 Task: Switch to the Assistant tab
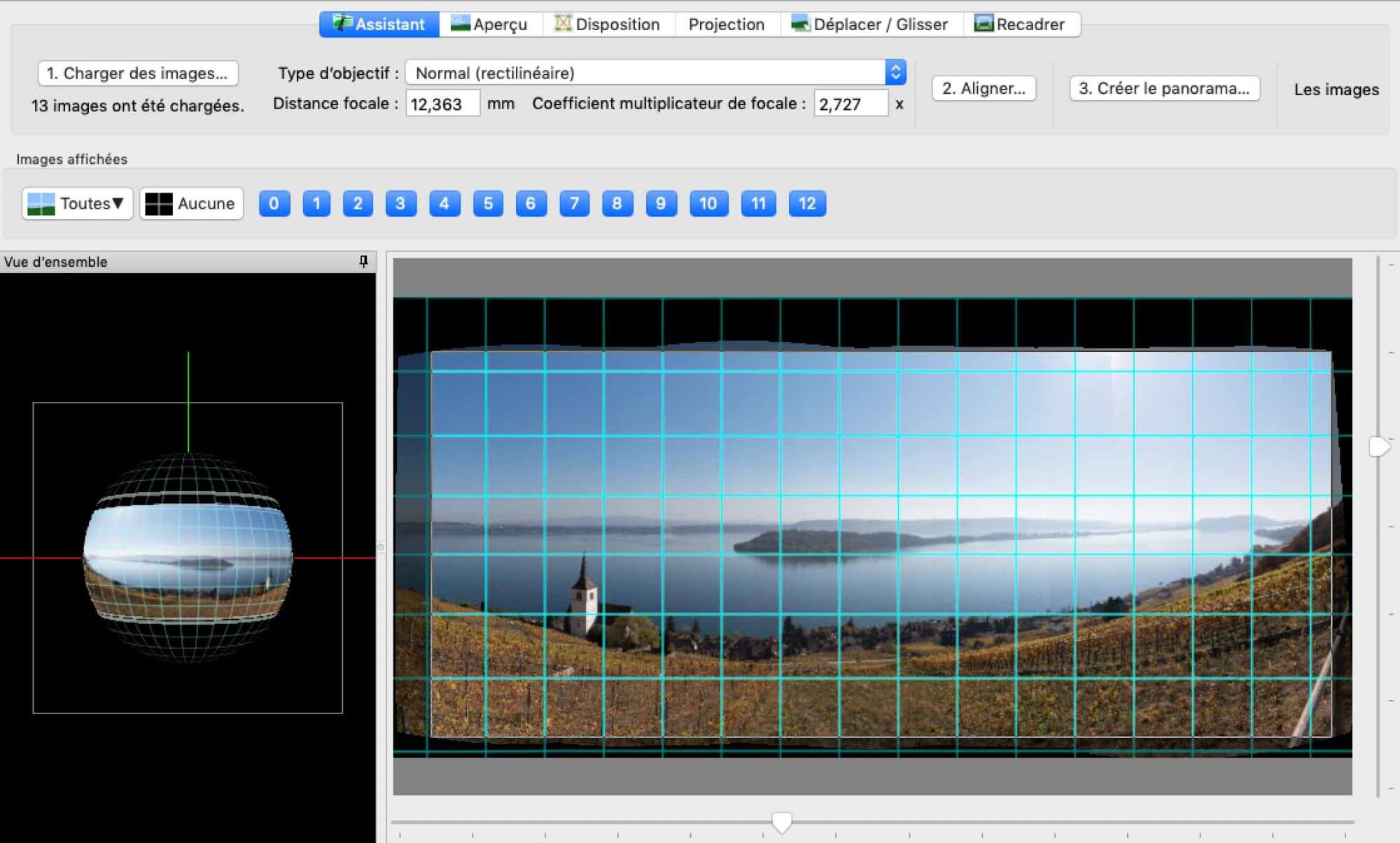(379, 25)
